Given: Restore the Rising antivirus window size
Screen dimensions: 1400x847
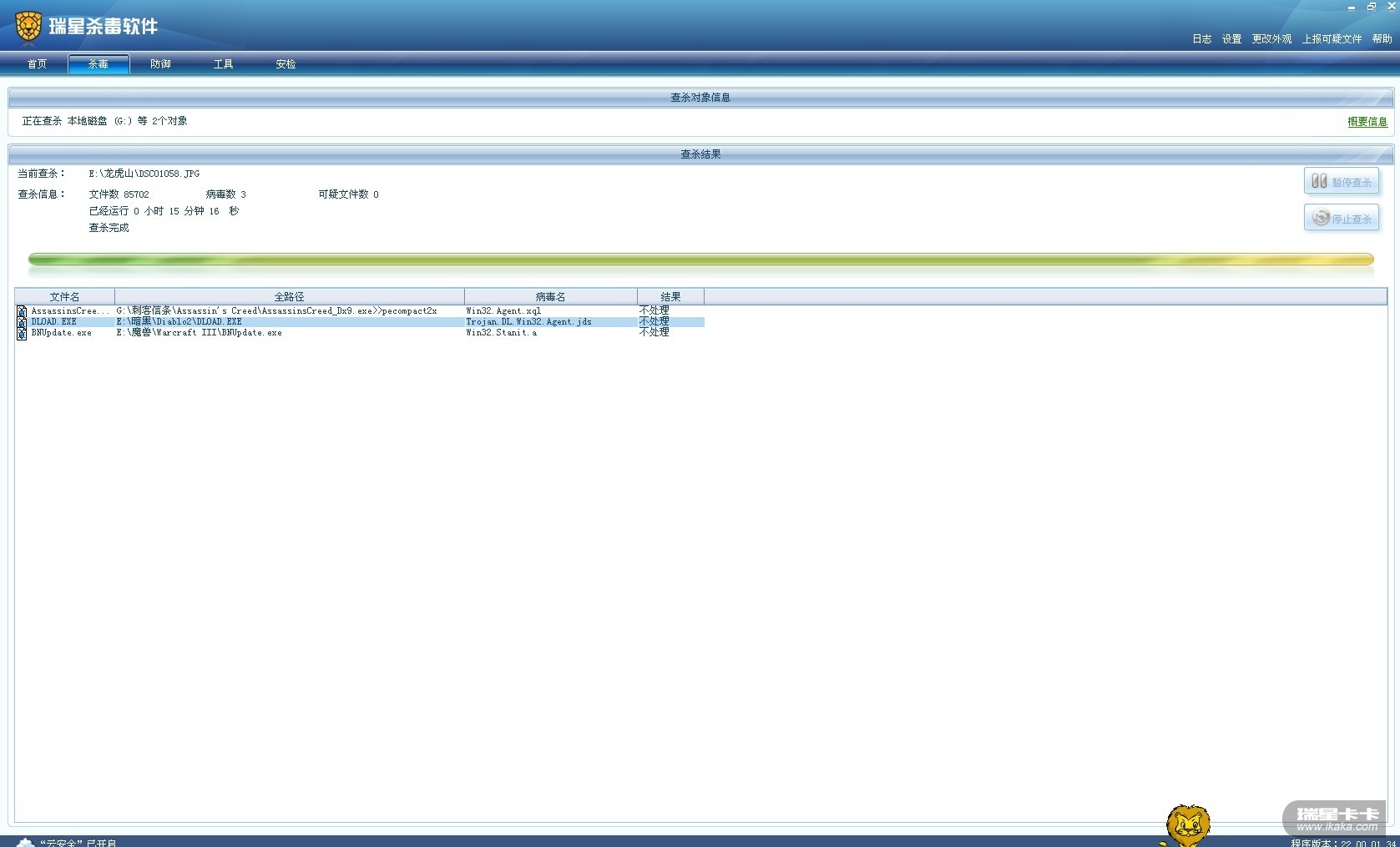Looking at the screenshot, I should pyautogui.click(x=1372, y=7).
